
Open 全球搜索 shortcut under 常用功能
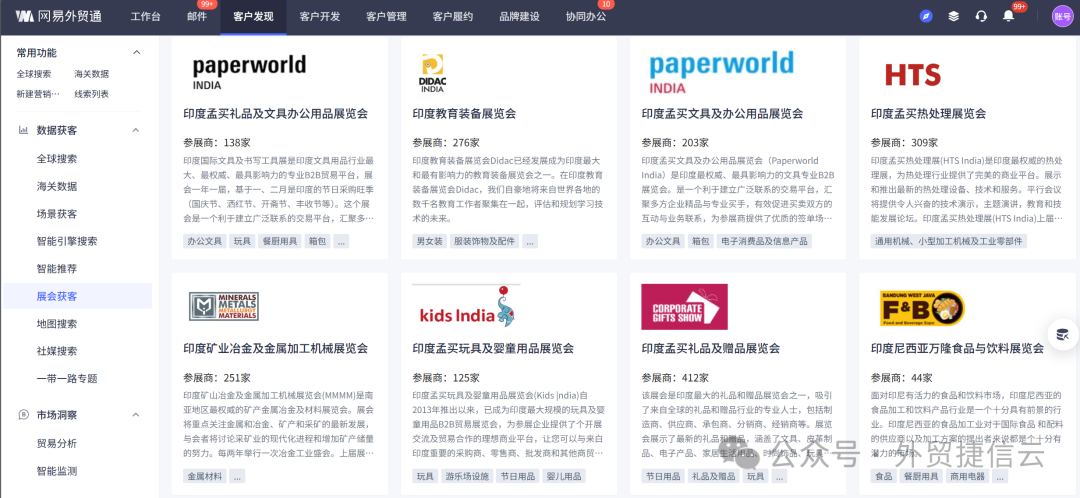[34, 74]
